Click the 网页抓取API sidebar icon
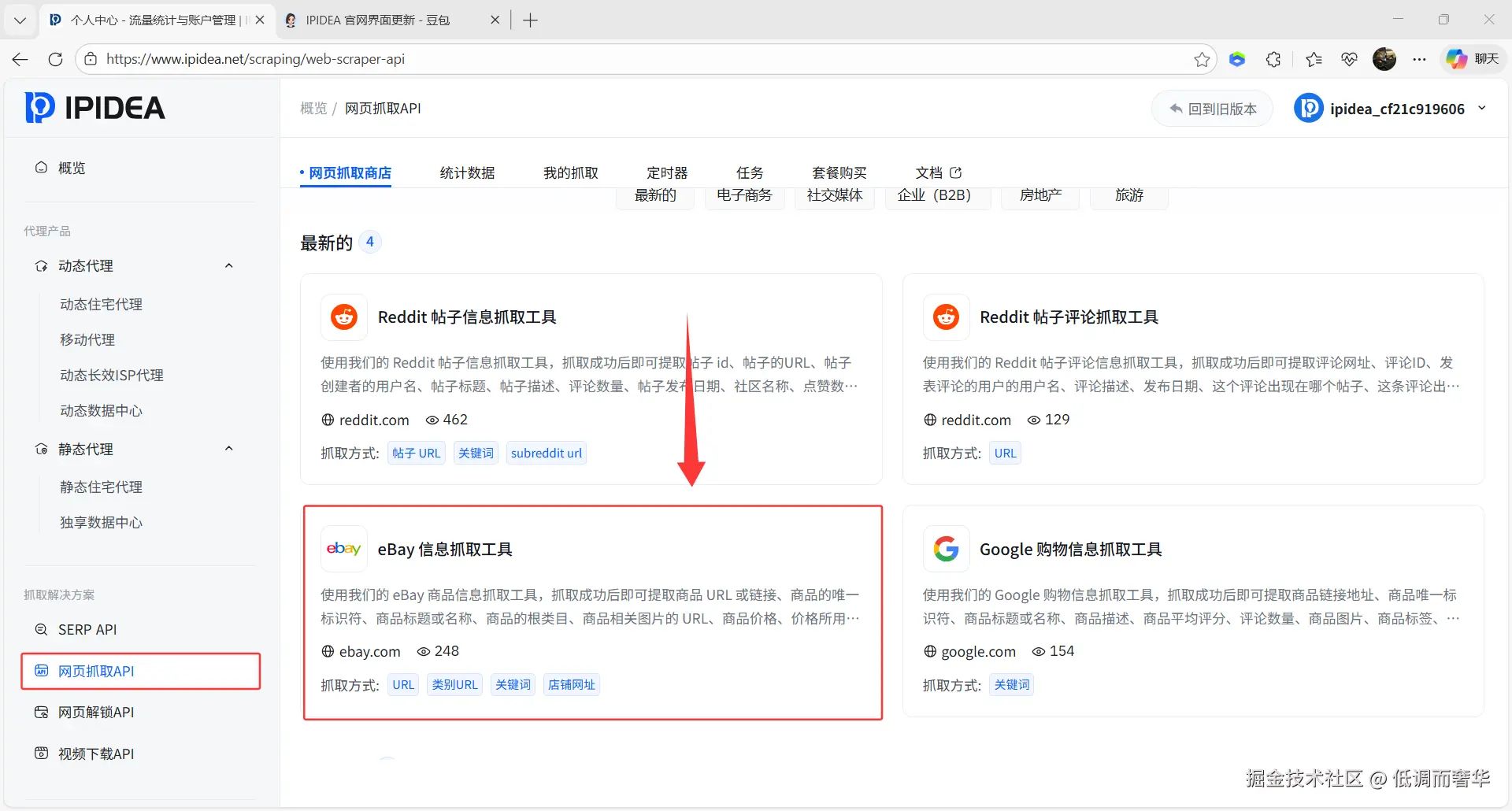This screenshot has width=1512, height=811. pos(41,671)
